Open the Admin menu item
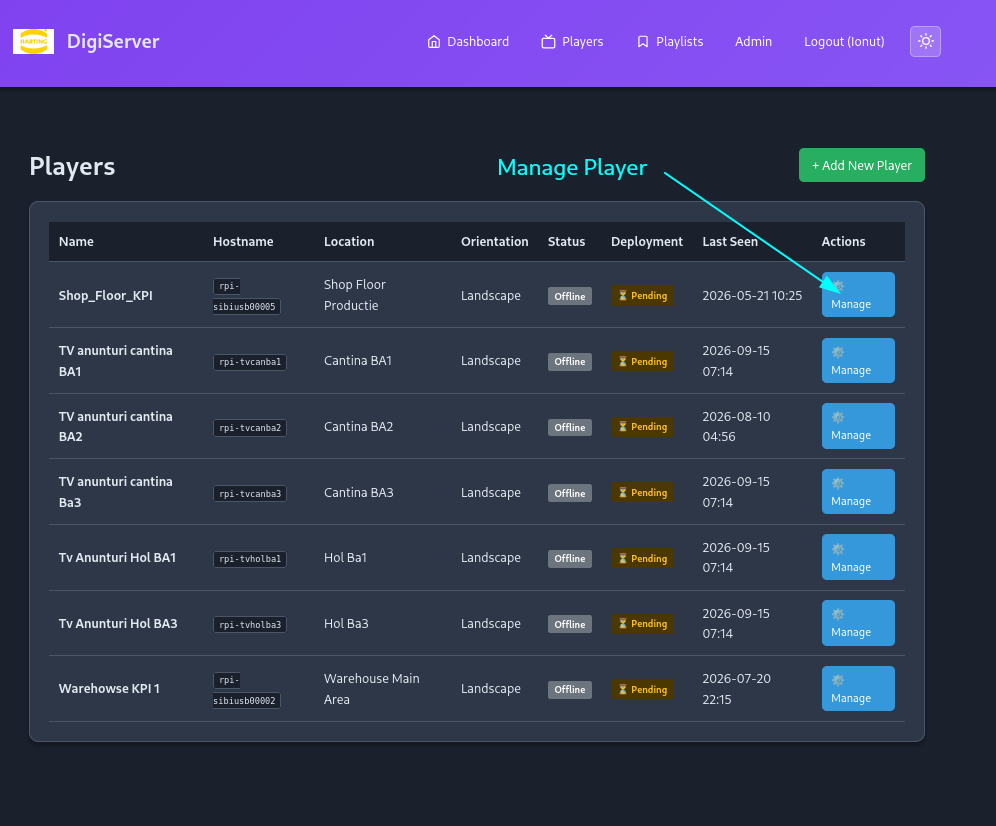This screenshot has height=826, width=996. (753, 41)
